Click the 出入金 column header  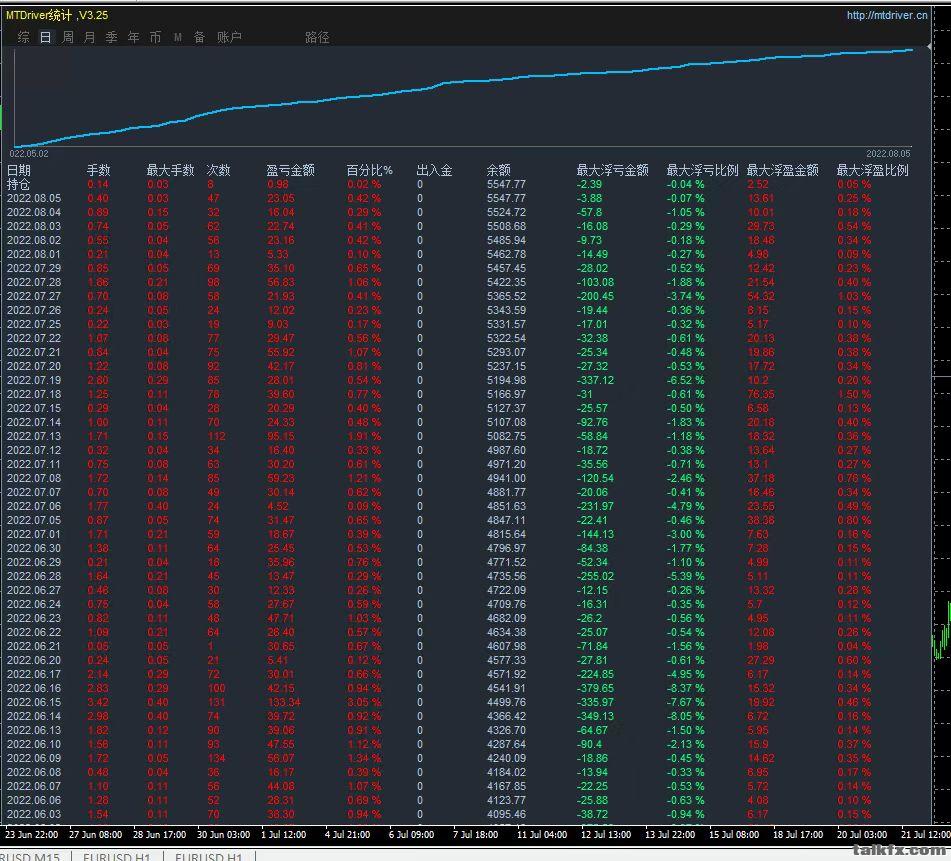click(434, 170)
